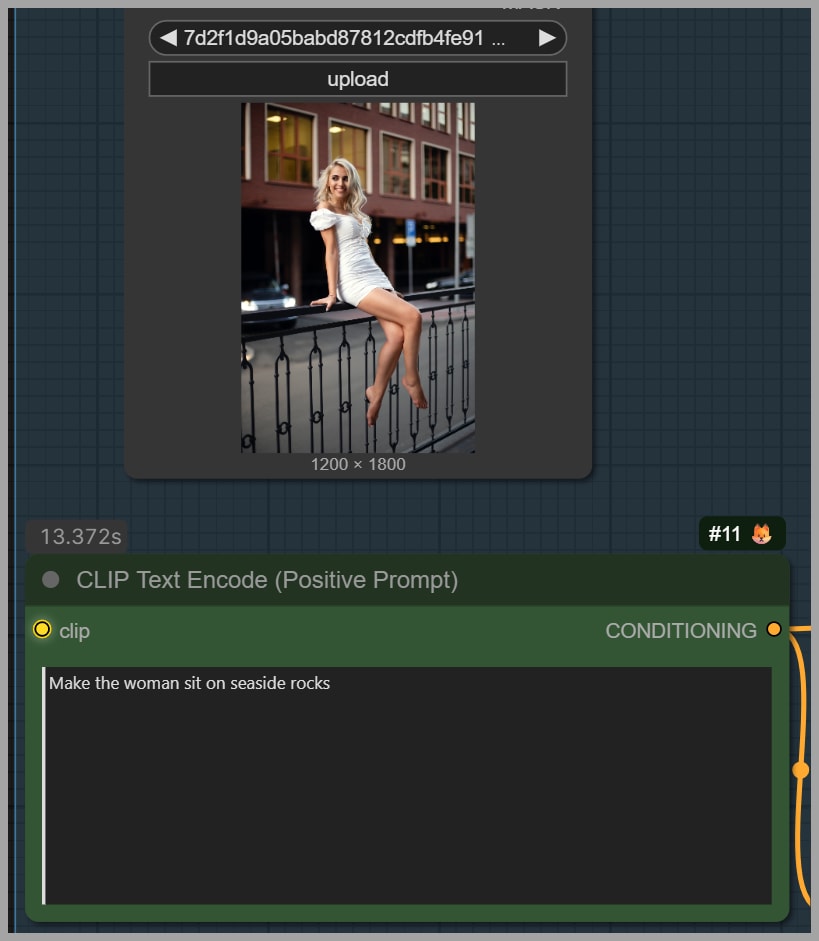Viewport: 819px width, 941px height.
Task: Click the woman photo preview thumbnail
Action: click(x=358, y=278)
